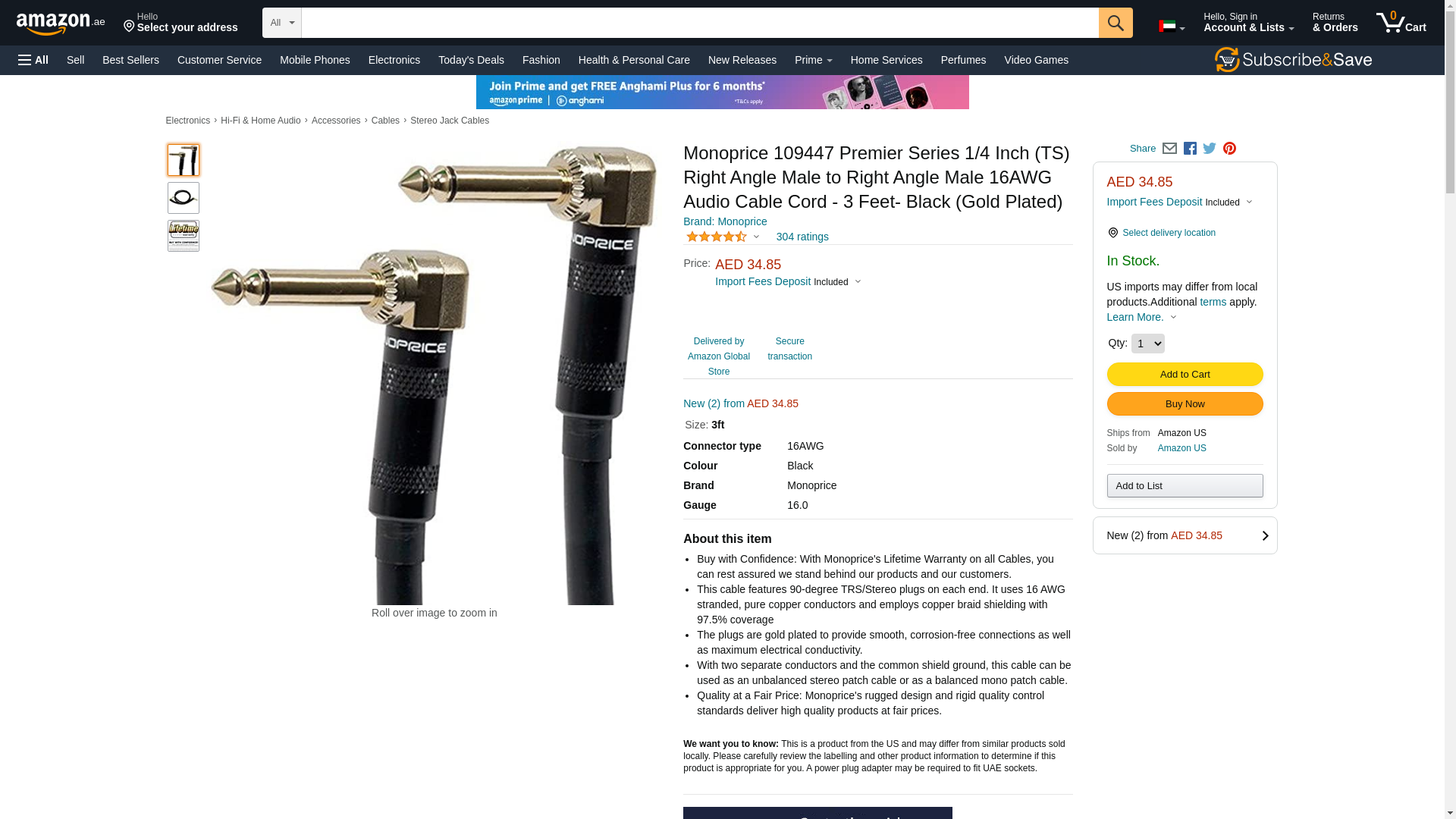Click the Buy Now button
The image size is (1456, 819).
(x=1185, y=403)
